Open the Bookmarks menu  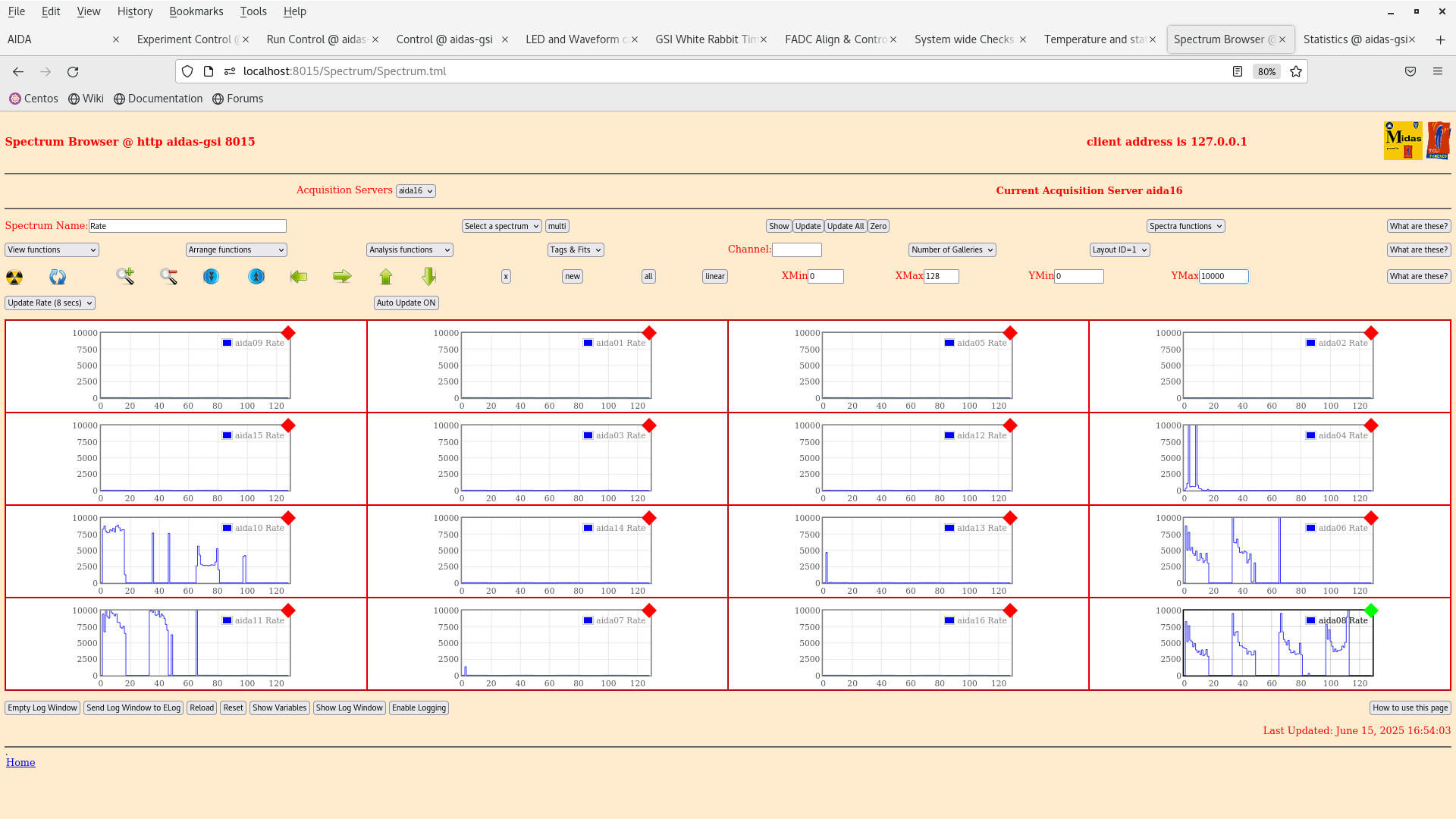(196, 11)
